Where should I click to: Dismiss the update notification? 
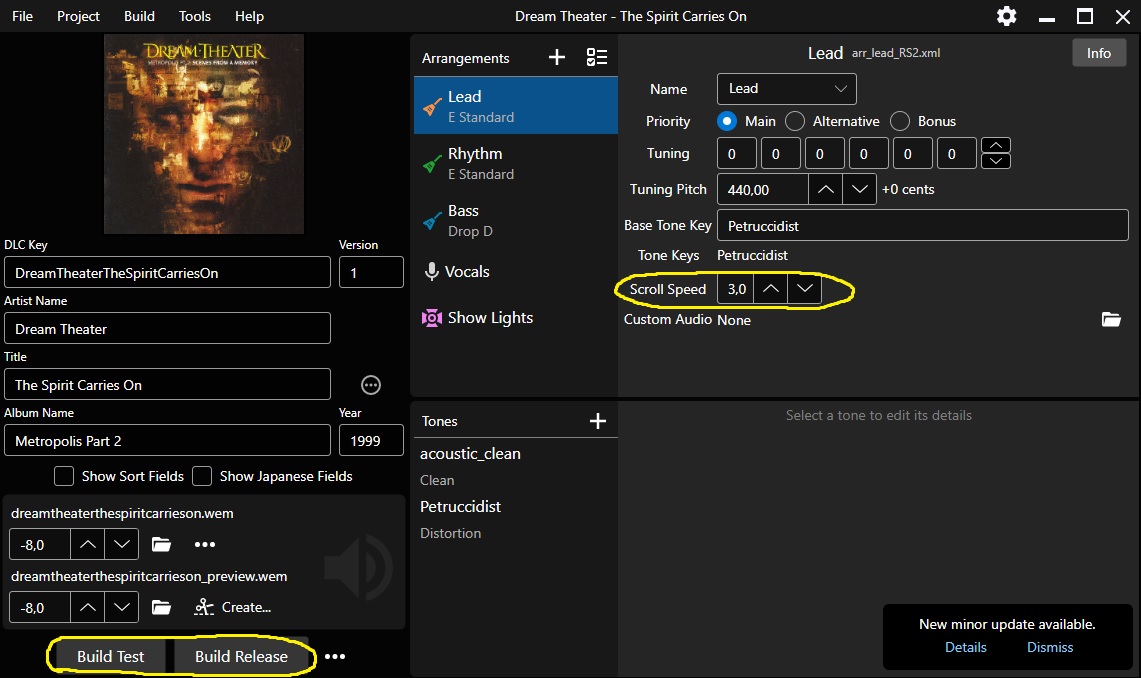pos(1050,647)
